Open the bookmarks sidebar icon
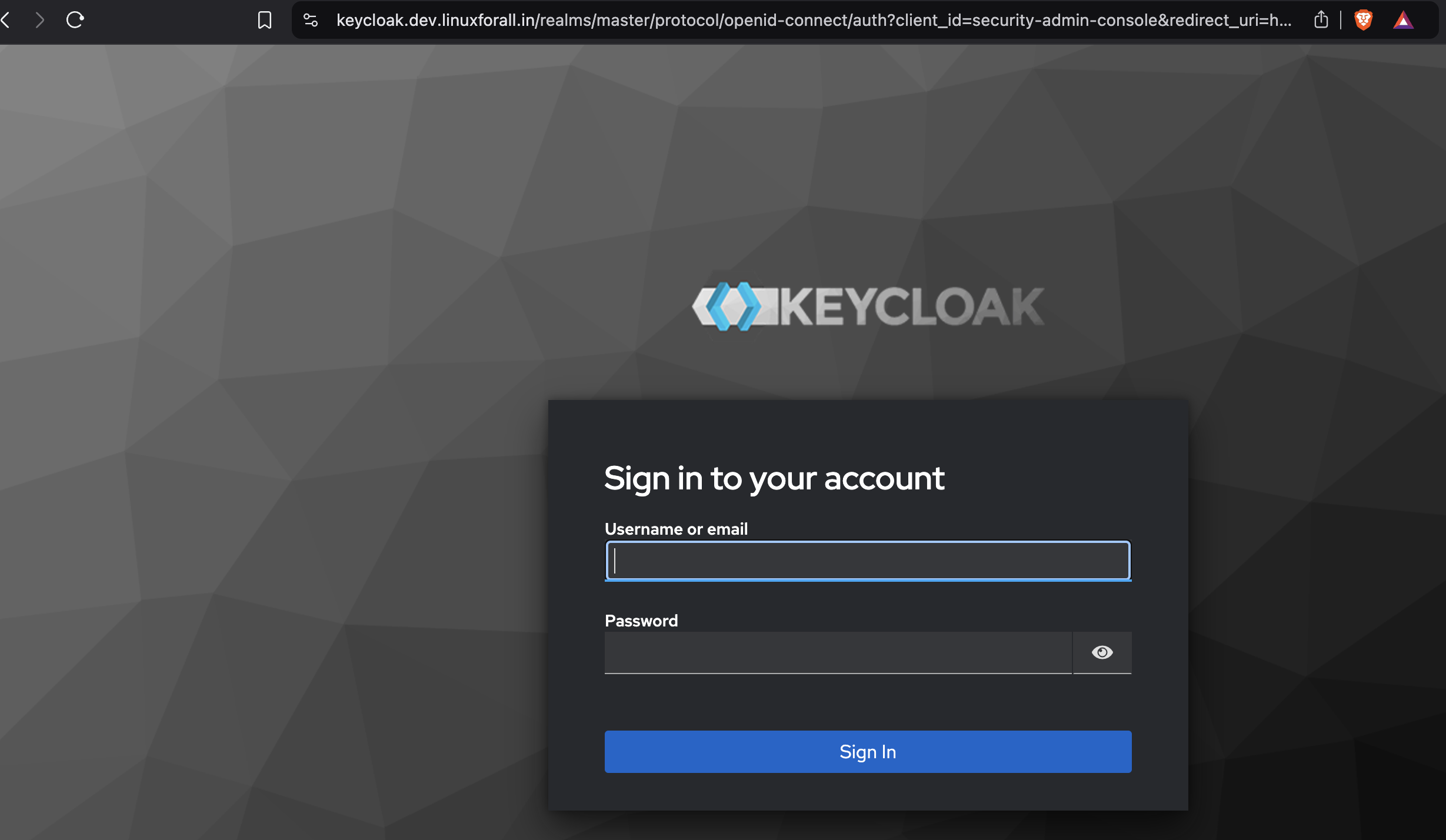The width and height of the screenshot is (1446, 840). (x=265, y=19)
